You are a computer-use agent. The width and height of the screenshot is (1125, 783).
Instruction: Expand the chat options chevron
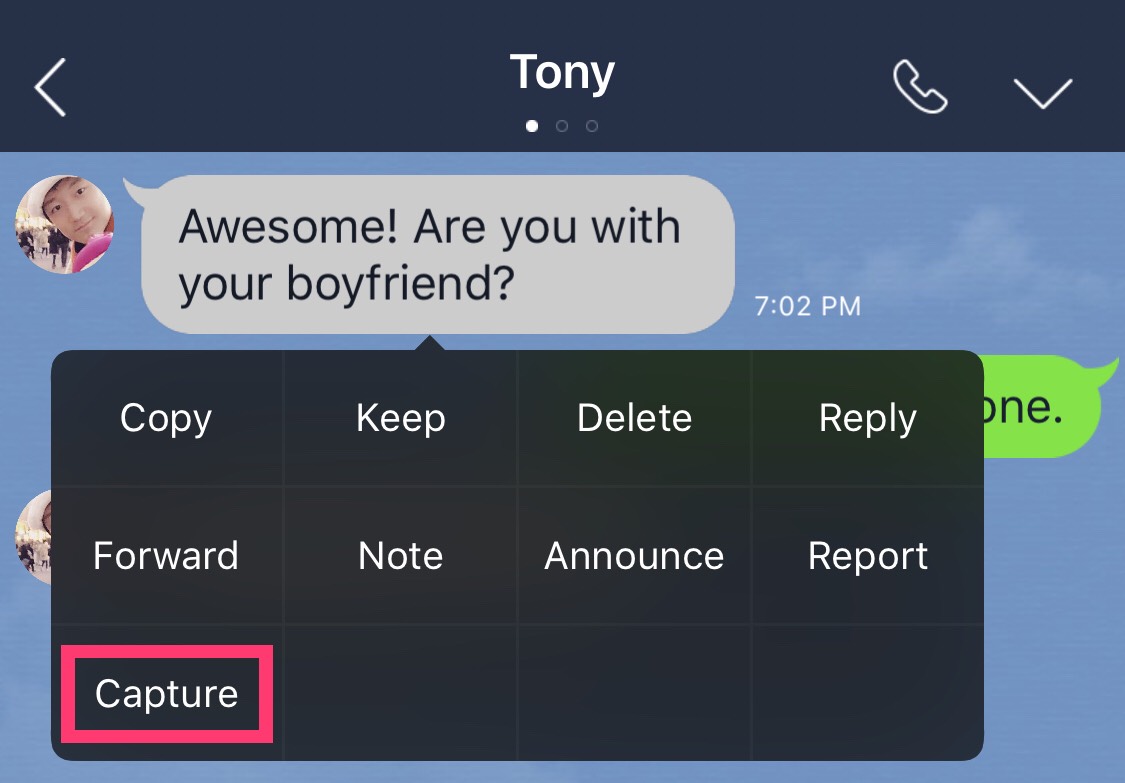[x=1042, y=92]
